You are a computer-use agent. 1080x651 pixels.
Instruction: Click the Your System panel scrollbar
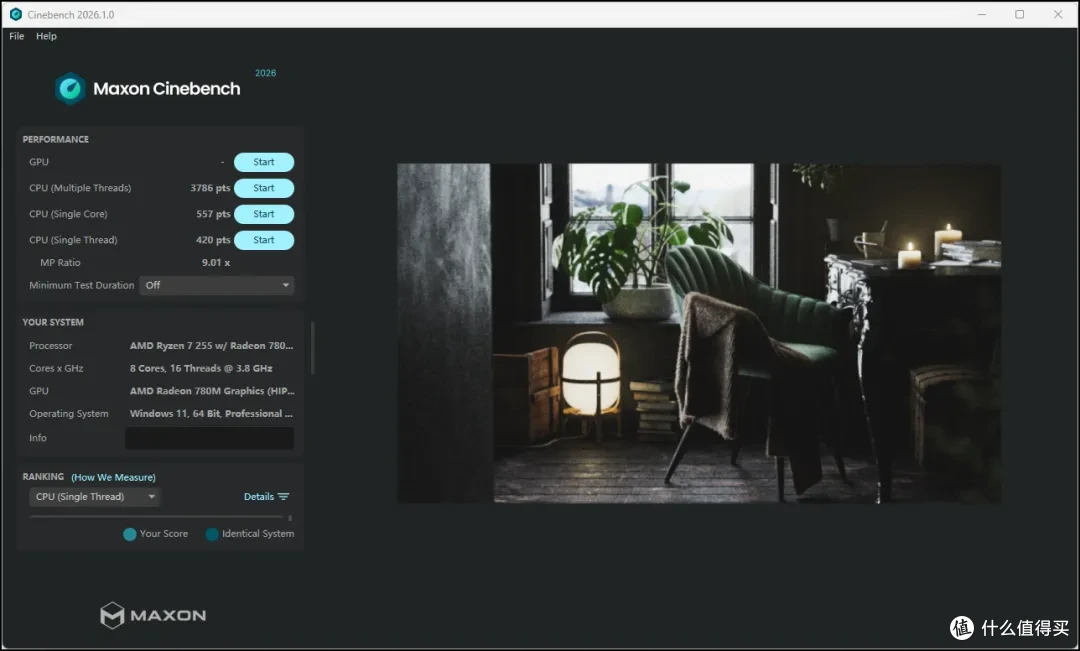(x=313, y=348)
